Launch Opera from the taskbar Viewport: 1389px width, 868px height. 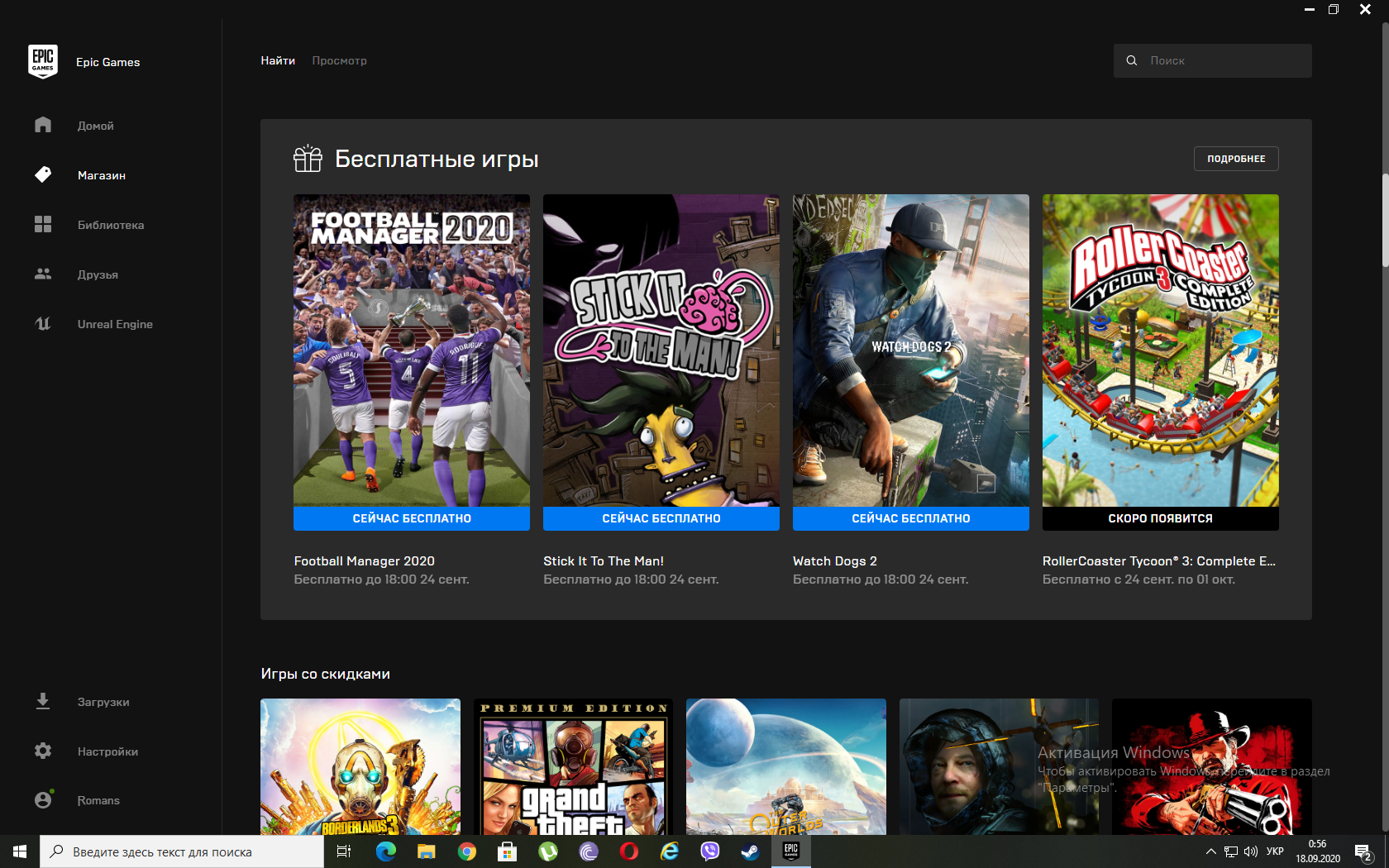point(629,851)
